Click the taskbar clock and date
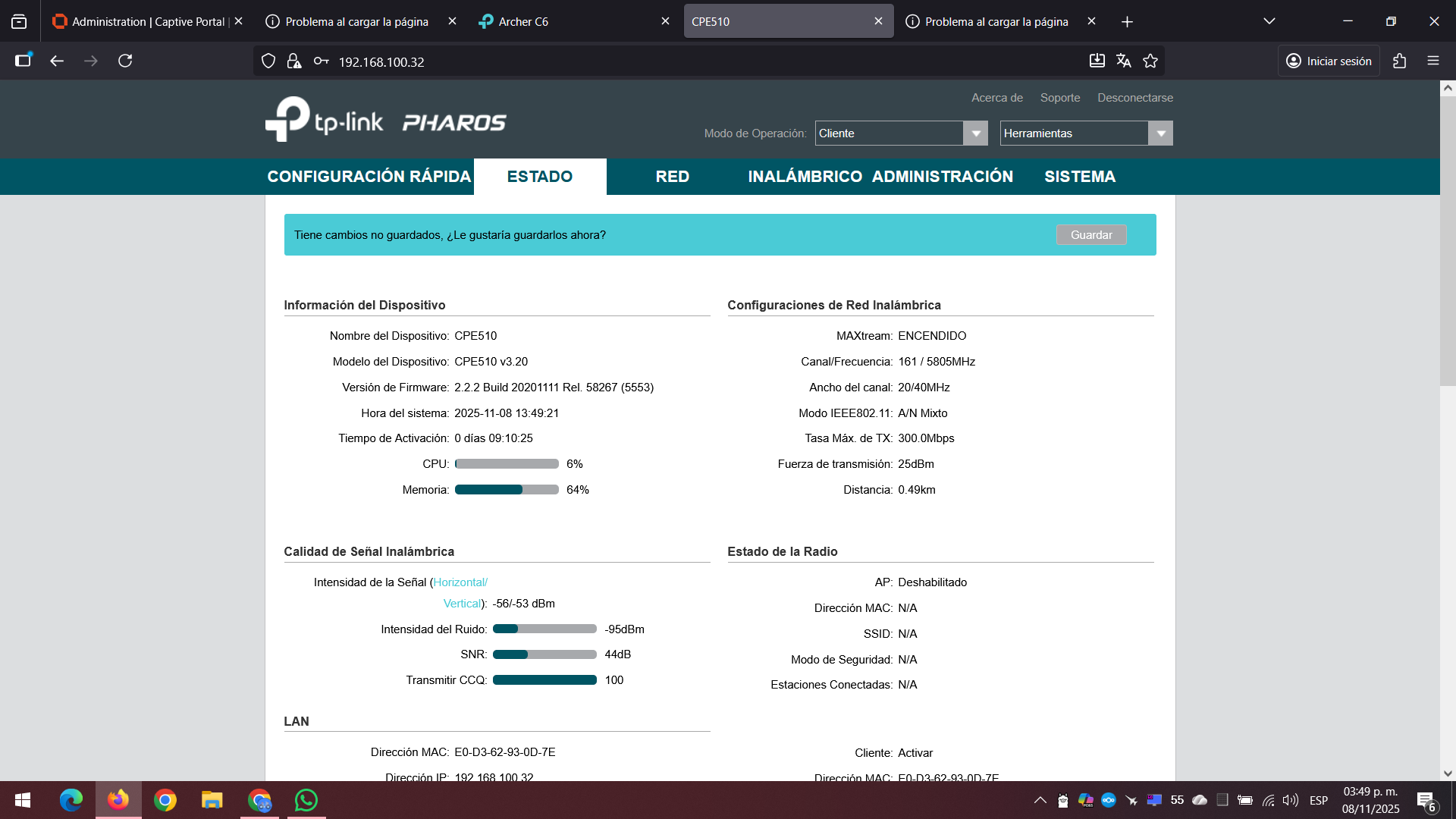The image size is (1456, 819). [1370, 800]
